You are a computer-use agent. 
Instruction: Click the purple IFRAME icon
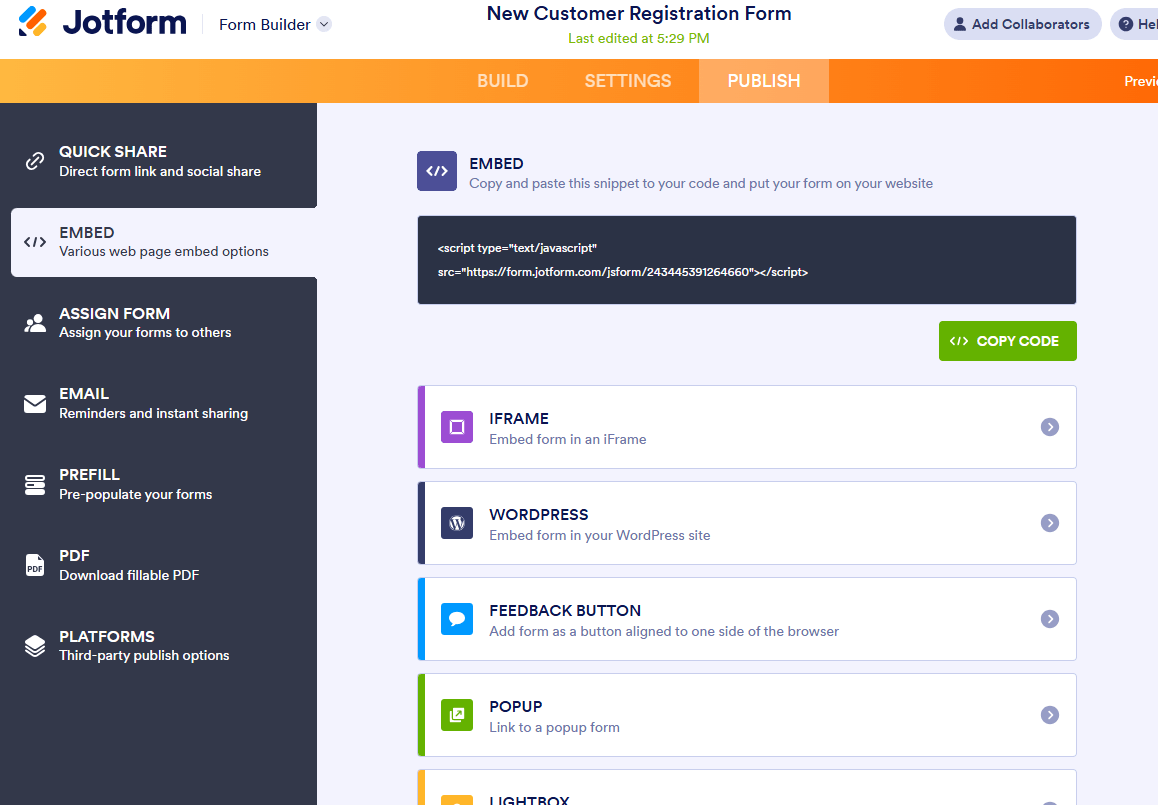click(x=456, y=427)
